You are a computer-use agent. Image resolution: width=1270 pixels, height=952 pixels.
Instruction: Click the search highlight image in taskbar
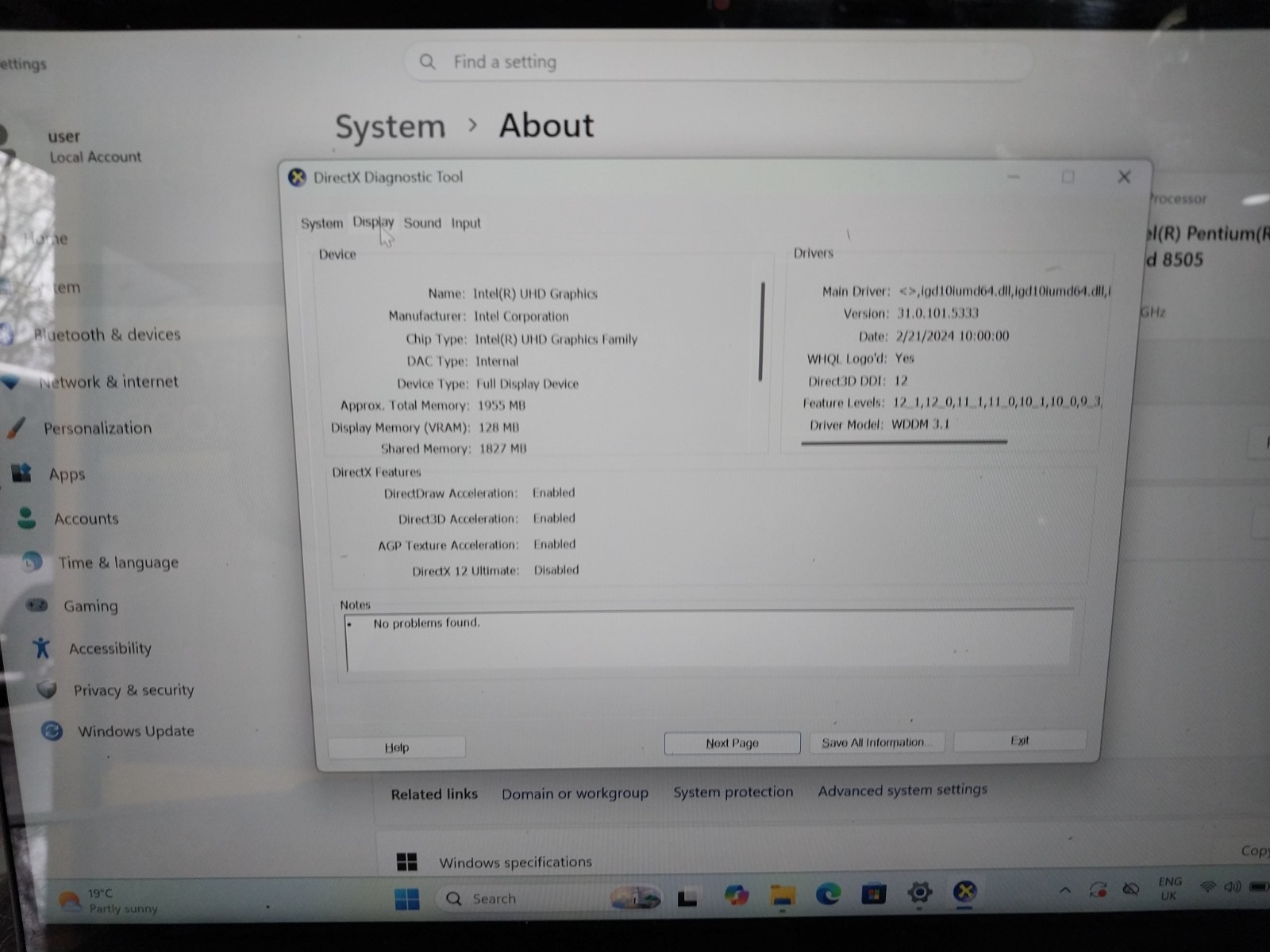point(635,897)
